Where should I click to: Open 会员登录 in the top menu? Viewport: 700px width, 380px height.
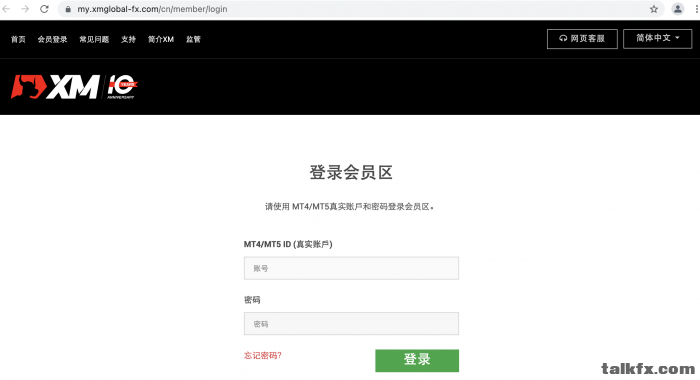coord(52,39)
